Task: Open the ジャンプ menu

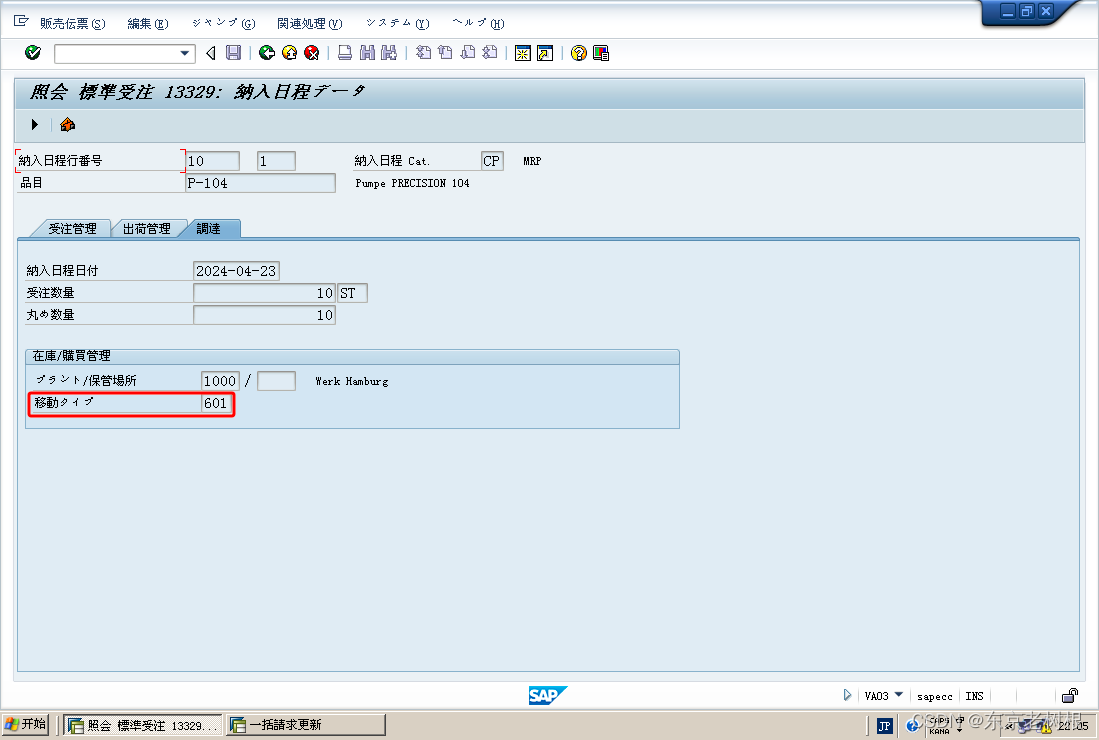Action: click(224, 24)
